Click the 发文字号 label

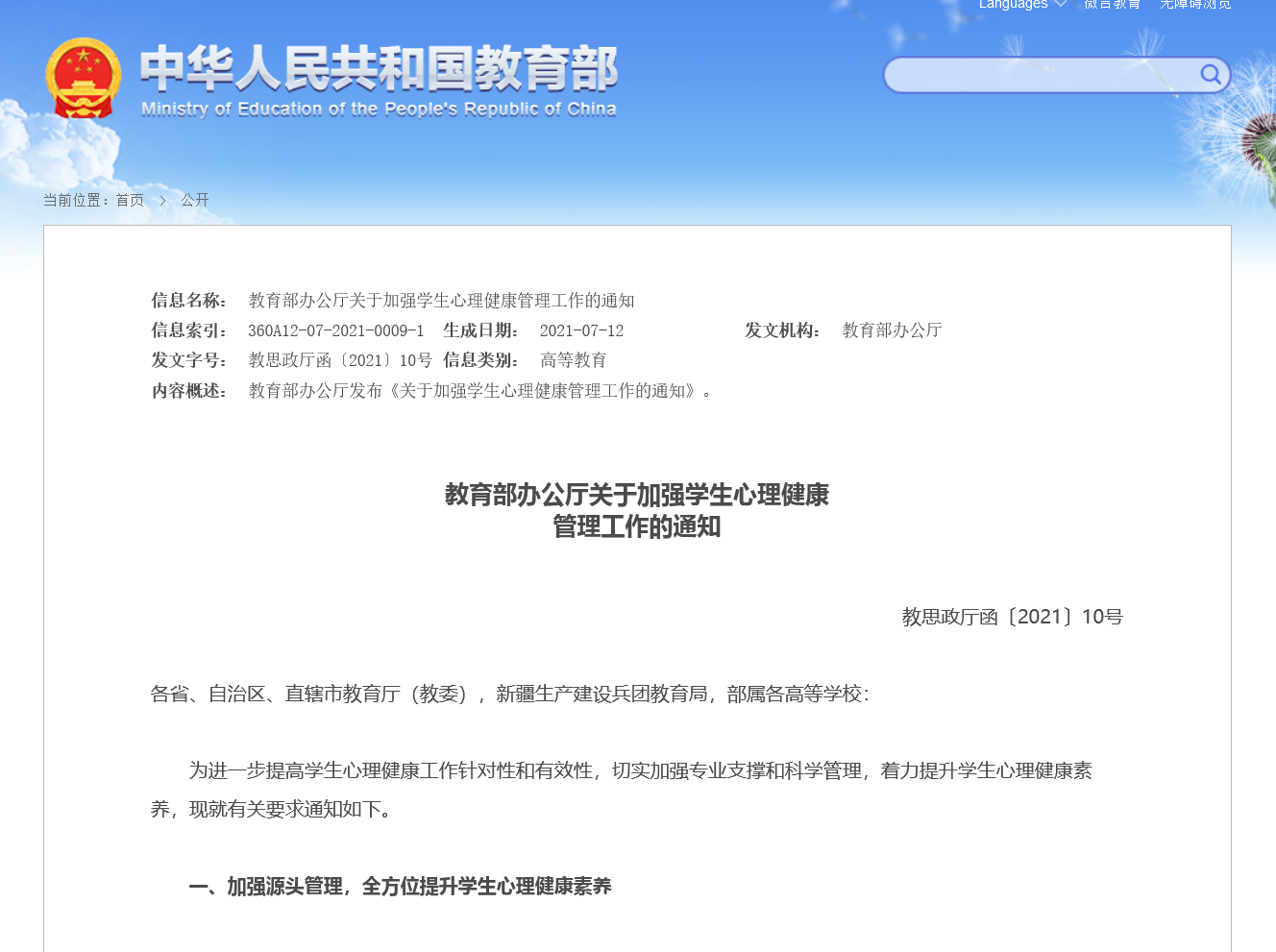click(x=190, y=360)
